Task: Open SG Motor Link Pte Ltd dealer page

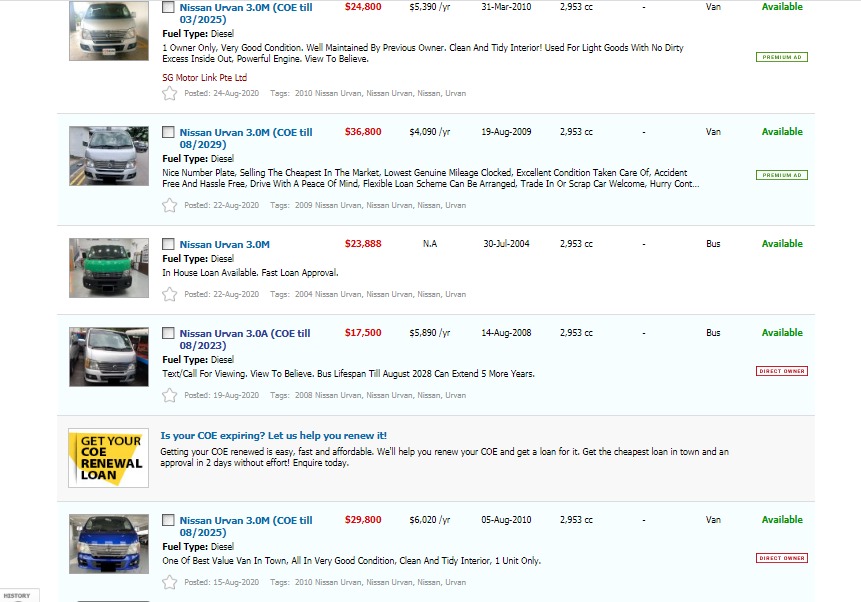Action: pyautogui.click(x=204, y=77)
